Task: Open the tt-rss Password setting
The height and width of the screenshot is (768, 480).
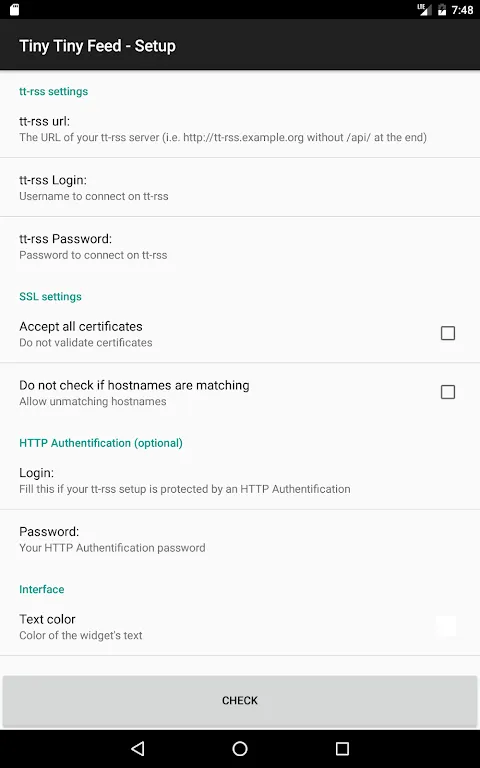Action: click(x=240, y=246)
